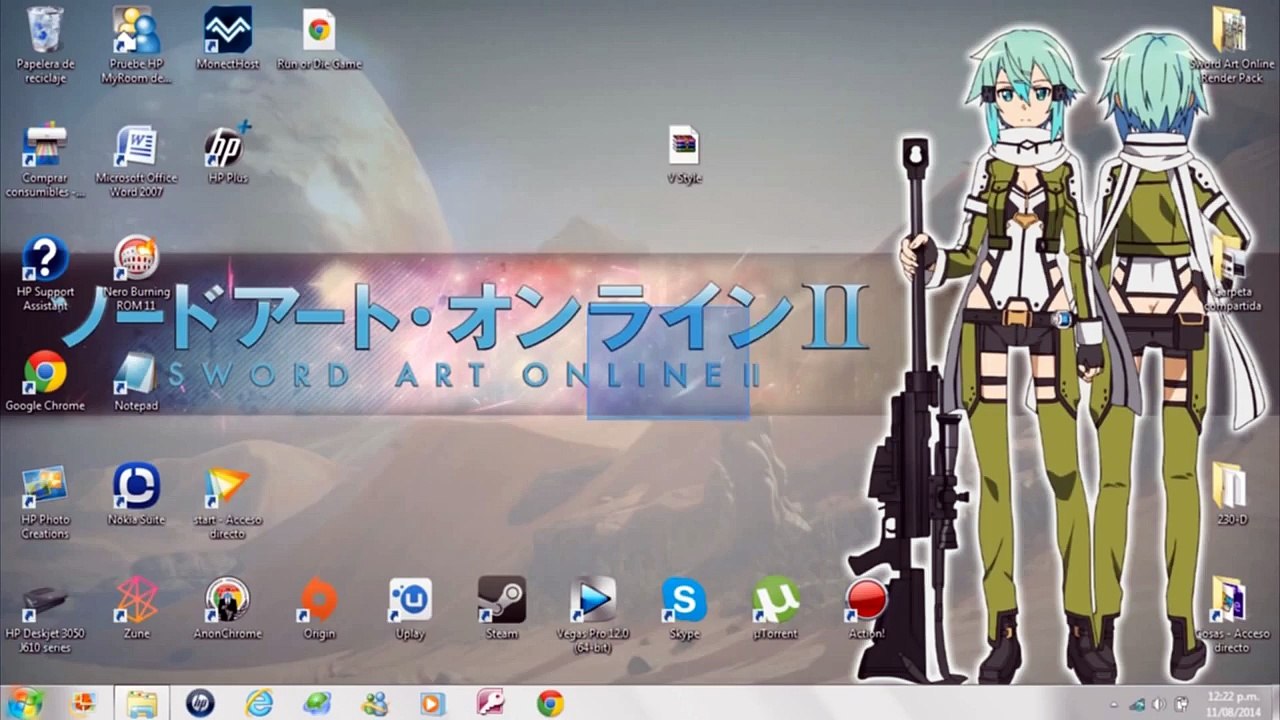This screenshot has height=720, width=1280.
Task: Select the Nero Burning ROM 11 shortcut
Action: tap(136, 273)
